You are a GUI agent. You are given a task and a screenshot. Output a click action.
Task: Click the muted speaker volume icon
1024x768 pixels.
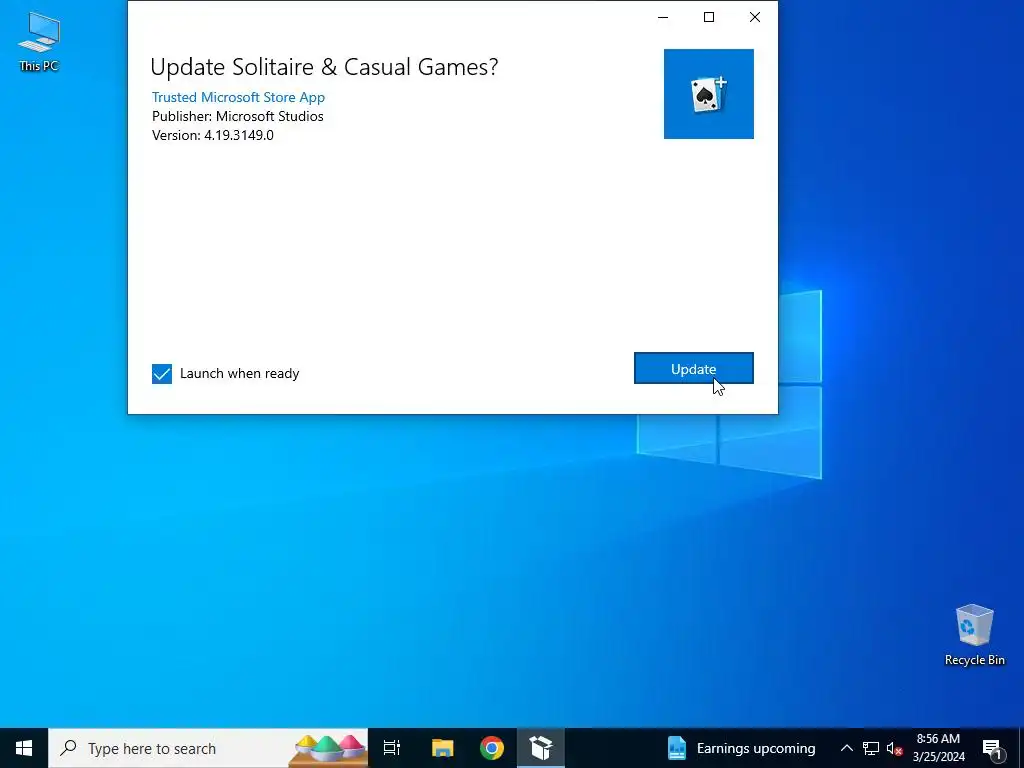(894, 748)
